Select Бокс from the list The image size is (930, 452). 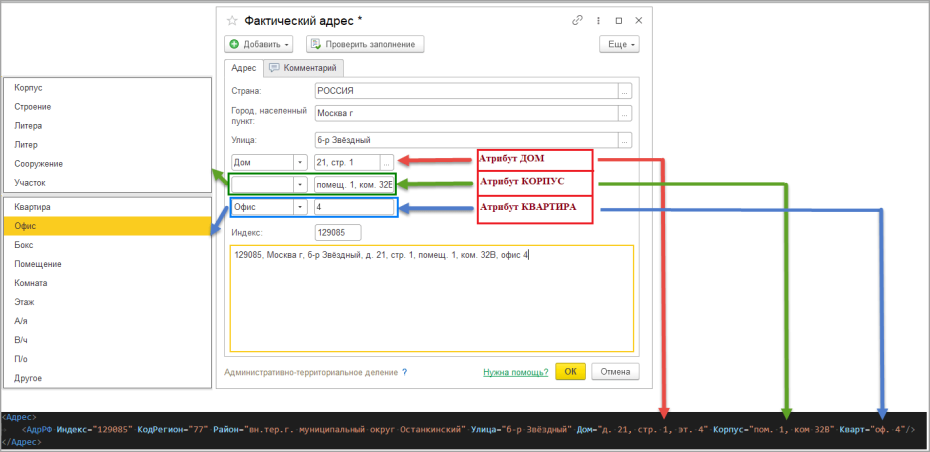coord(107,245)
